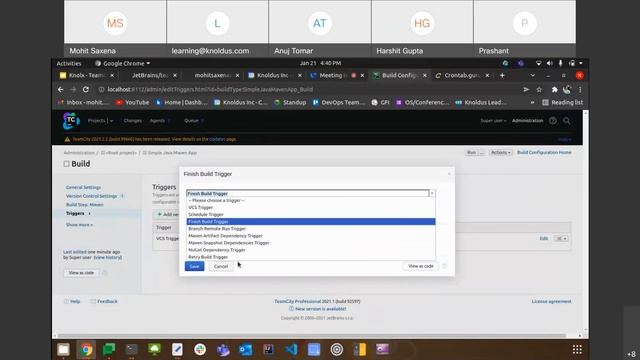Viewport: 640px width, 360px height.
Task: Open the Actions dropdown button
Action: click(x=500, y=153)
